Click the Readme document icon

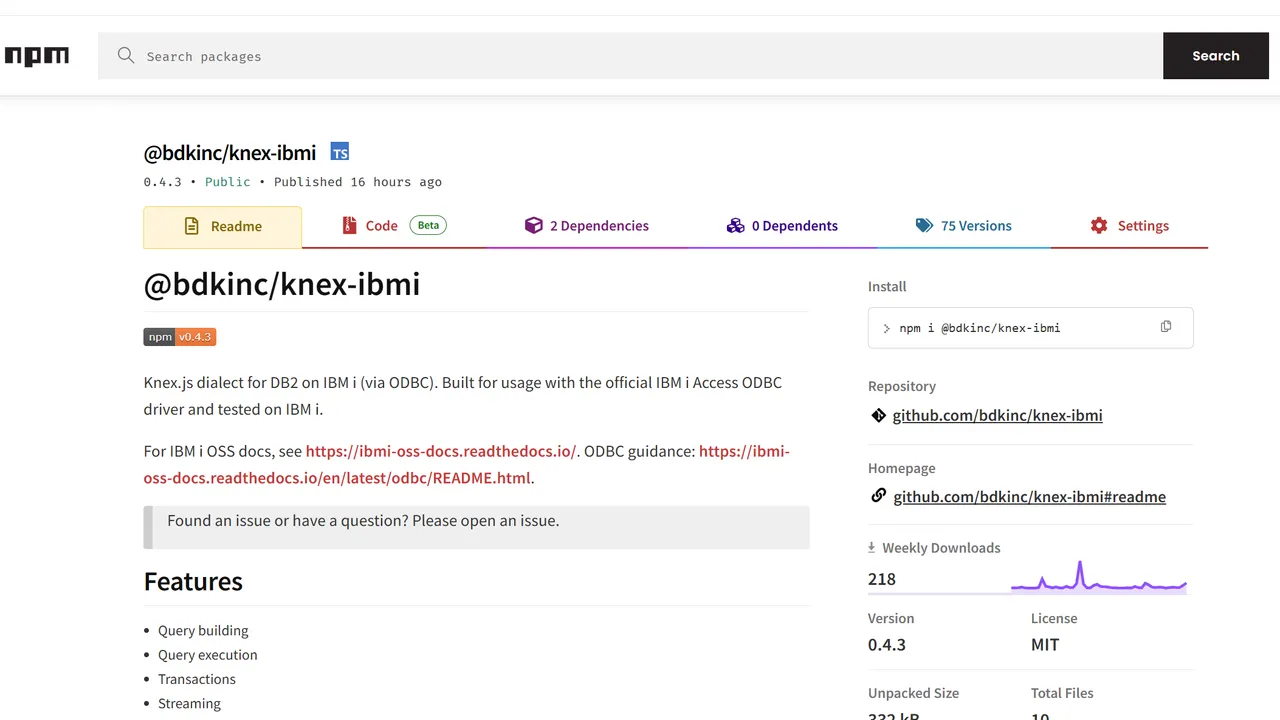click(x=192, y=227)
